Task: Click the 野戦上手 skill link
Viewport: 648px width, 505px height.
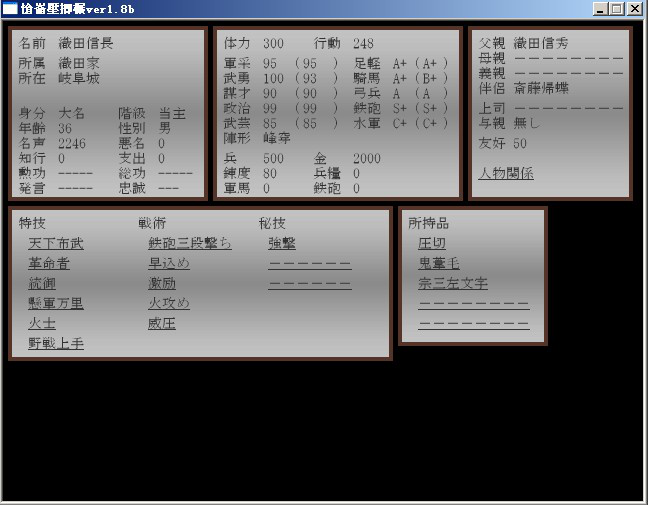Action: point(56,343)
